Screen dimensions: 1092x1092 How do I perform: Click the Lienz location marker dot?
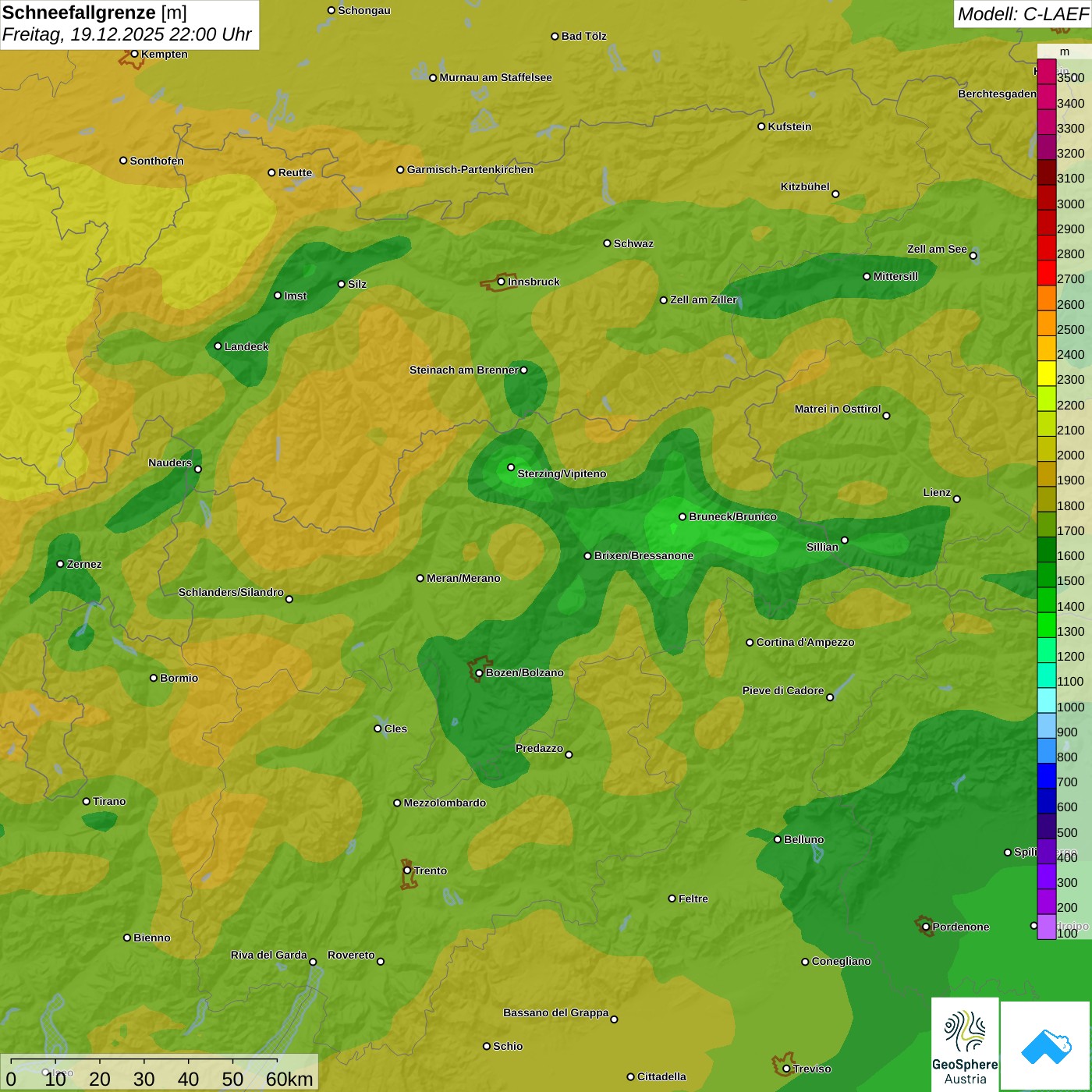tap(957, 499)
